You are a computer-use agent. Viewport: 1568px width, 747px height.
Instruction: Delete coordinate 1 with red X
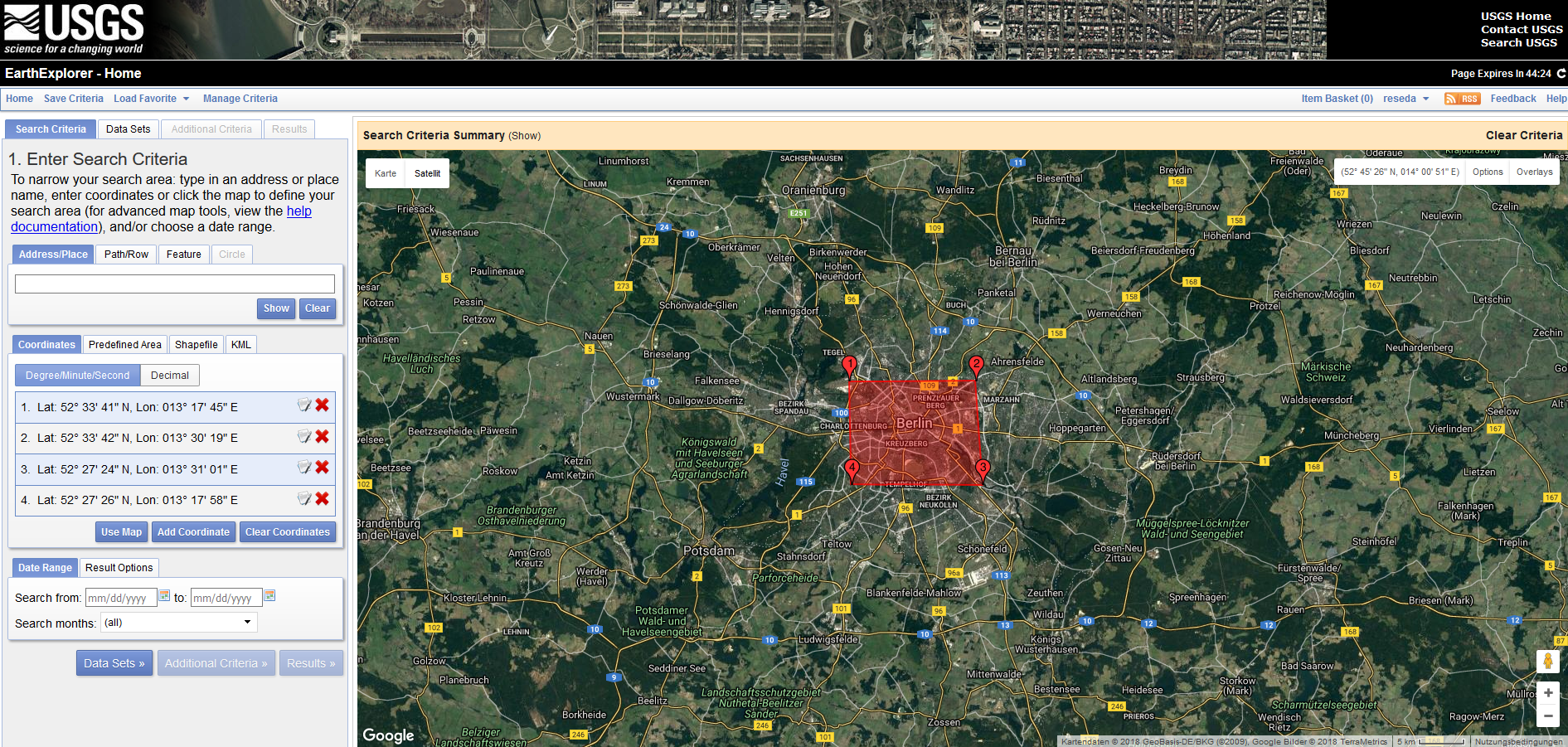[322, 405]
